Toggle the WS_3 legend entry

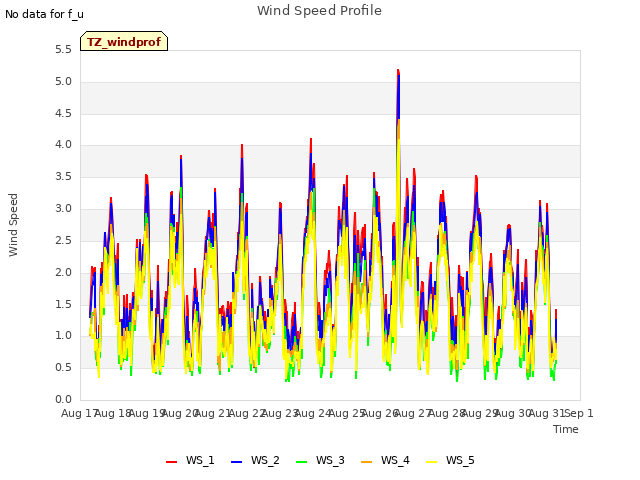pos(320,461)
